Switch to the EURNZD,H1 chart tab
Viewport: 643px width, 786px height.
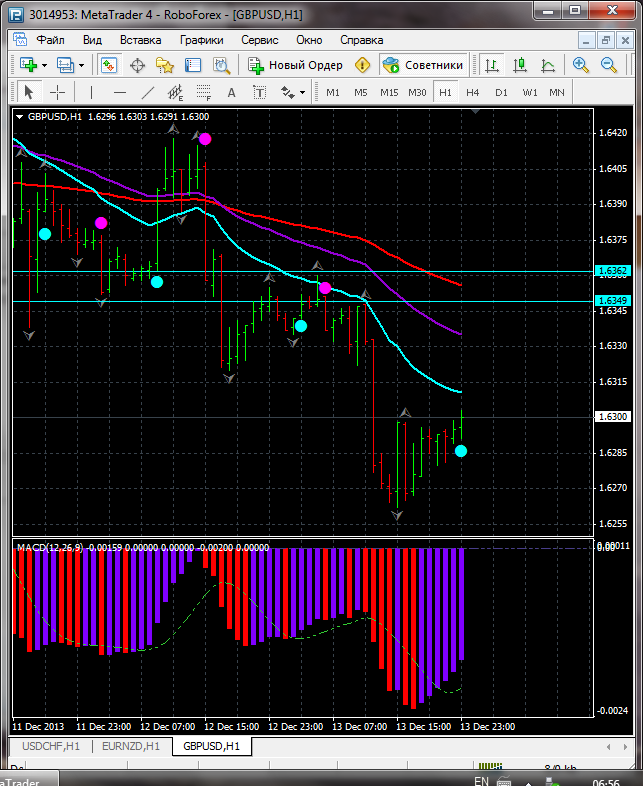coord(131,746)
